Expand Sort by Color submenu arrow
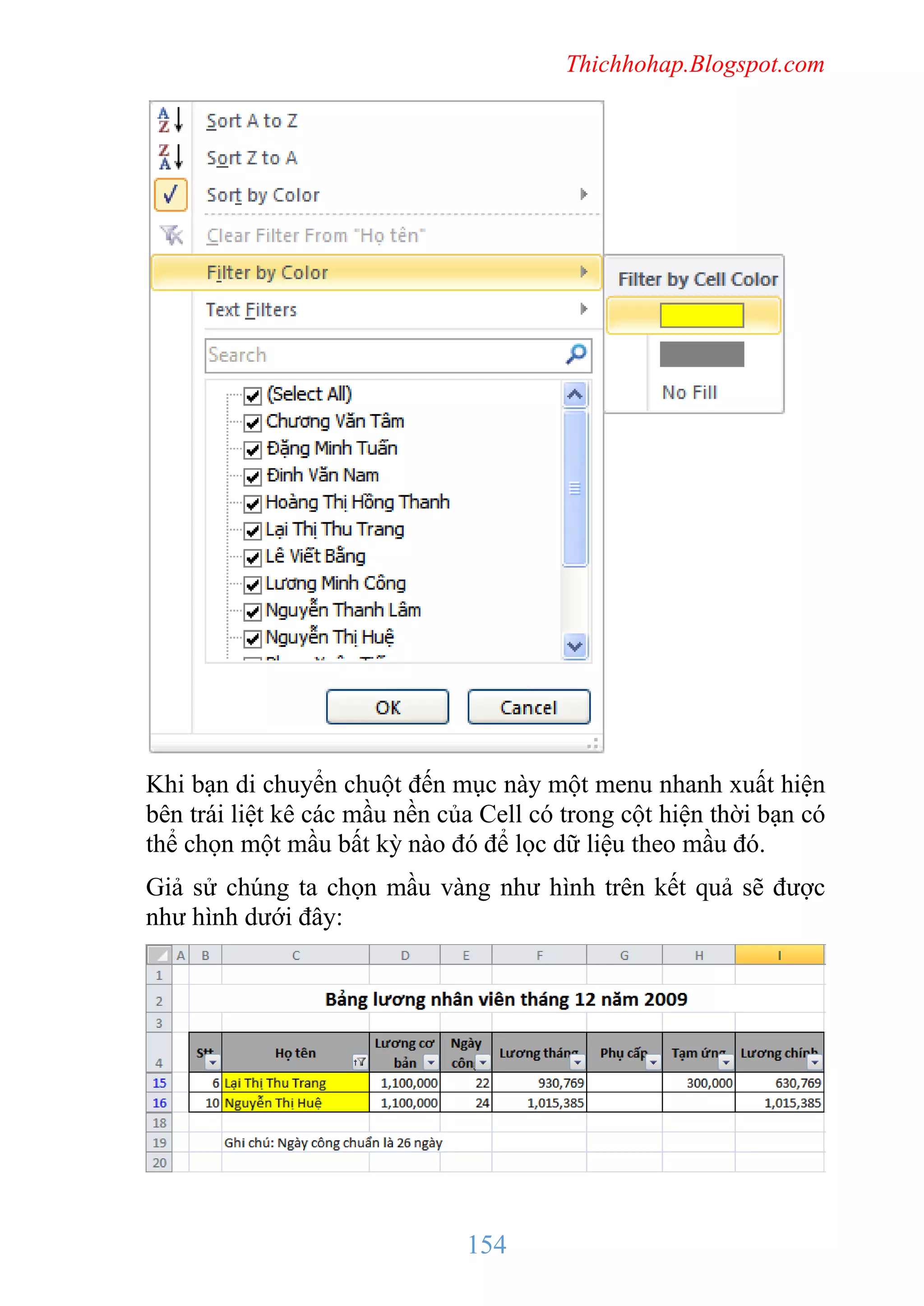924x1306 pixels. 584,194
